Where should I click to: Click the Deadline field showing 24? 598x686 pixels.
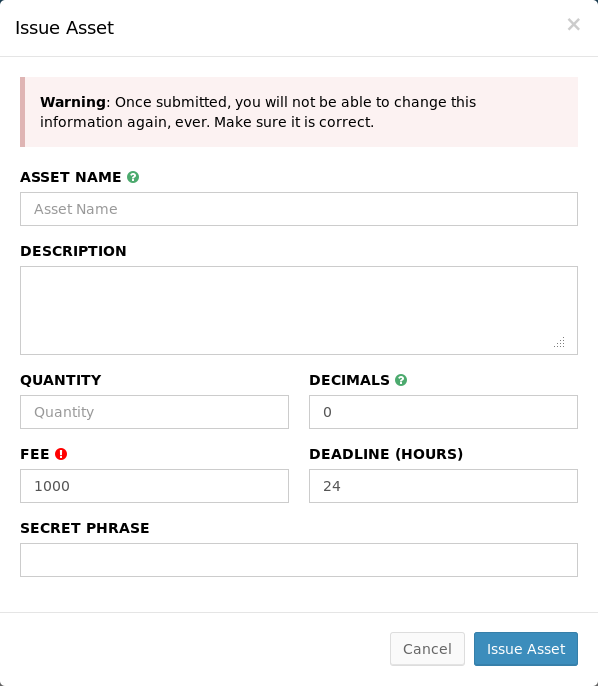pos(443,486)
